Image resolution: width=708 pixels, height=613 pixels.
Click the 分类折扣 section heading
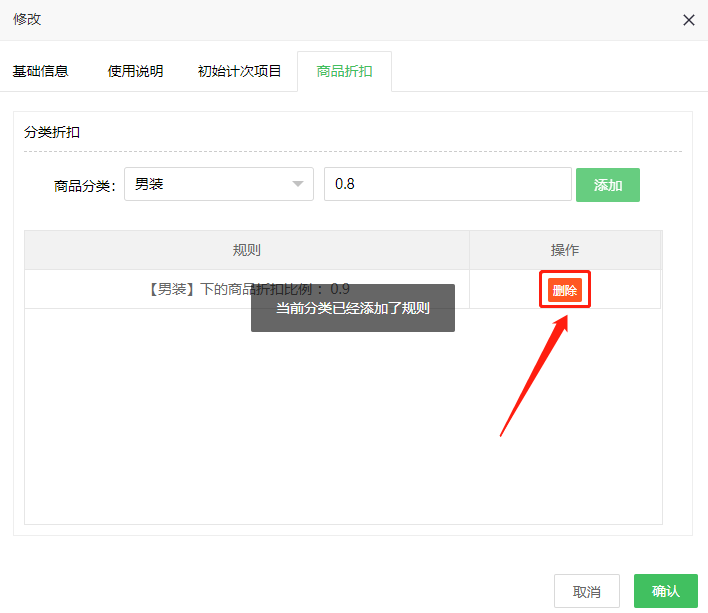[x=52, y=132]
